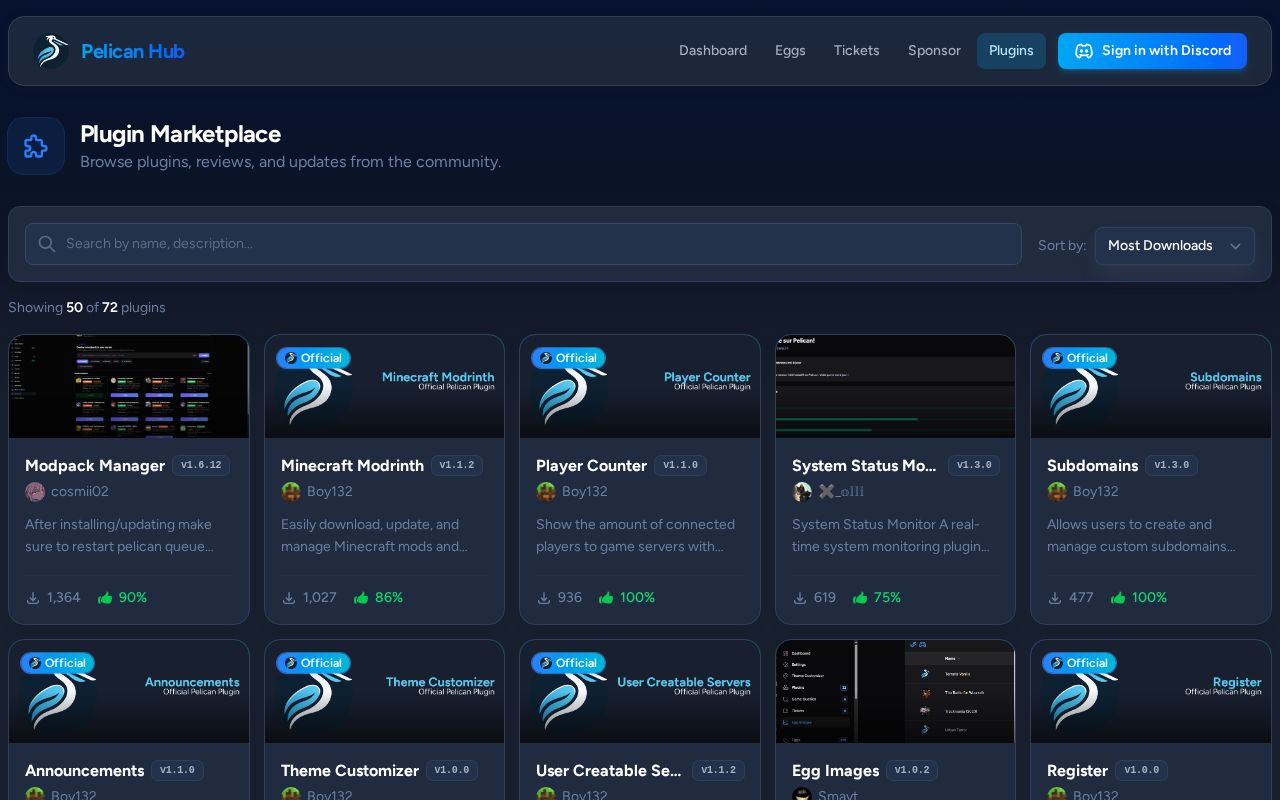
Task: Sign in with Discord
Action: point(1152,51)
